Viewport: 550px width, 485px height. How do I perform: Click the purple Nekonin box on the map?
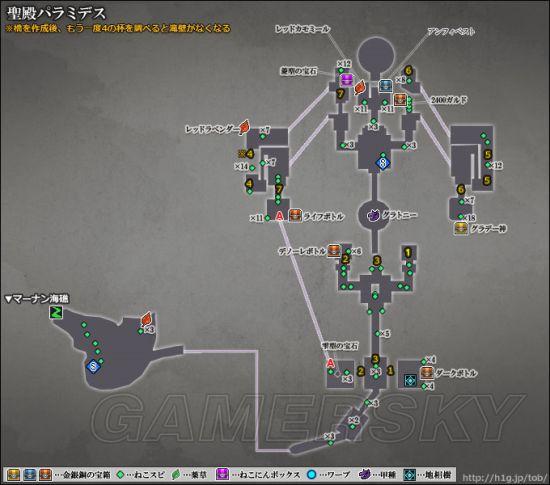click(x=347, y=80)
